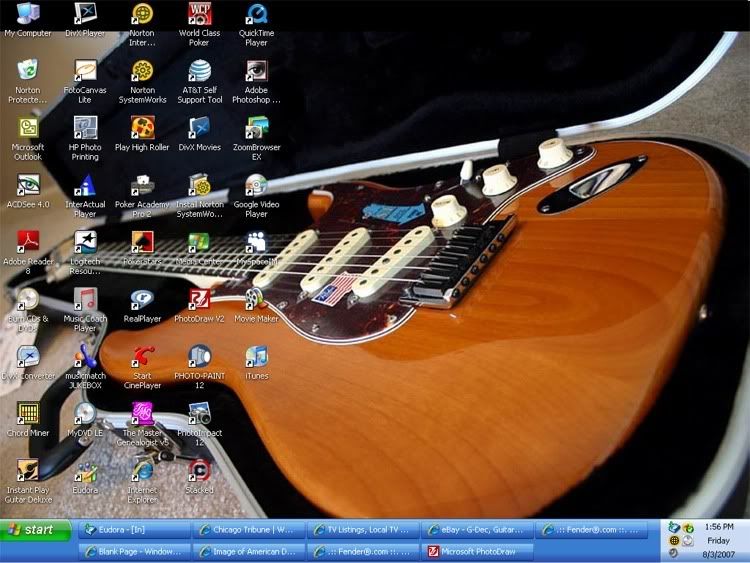This screenshot has width=750, height=563.
Task: Click the system tray clock showing 1:56 PM
Action: pyautogui.click(x=719, y=527)
